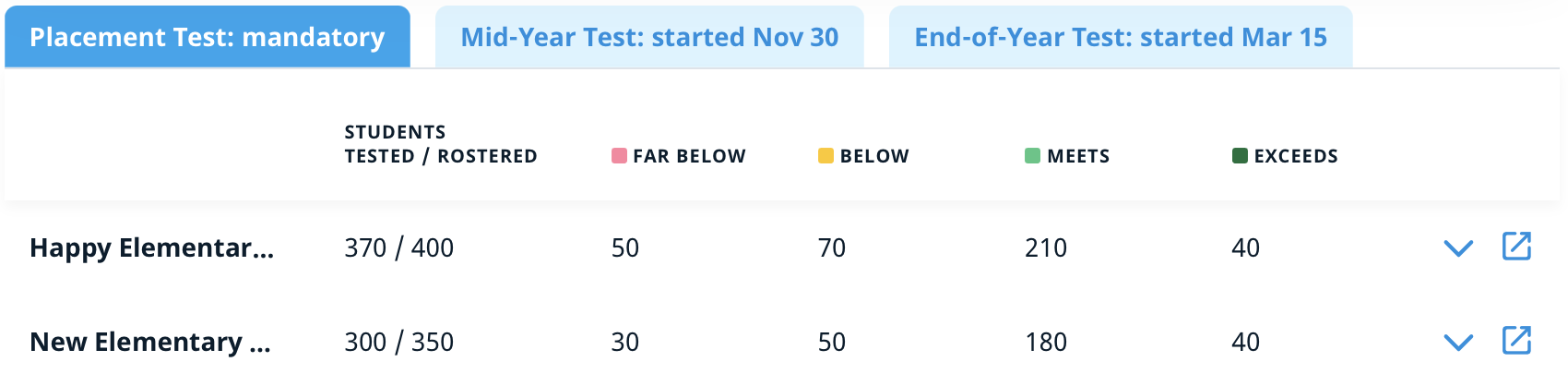Image resolution: width=1568 pixels, height=386 pixels.
Task: Click New Elementary's Meets count 180
Action: coord(1046,342)
